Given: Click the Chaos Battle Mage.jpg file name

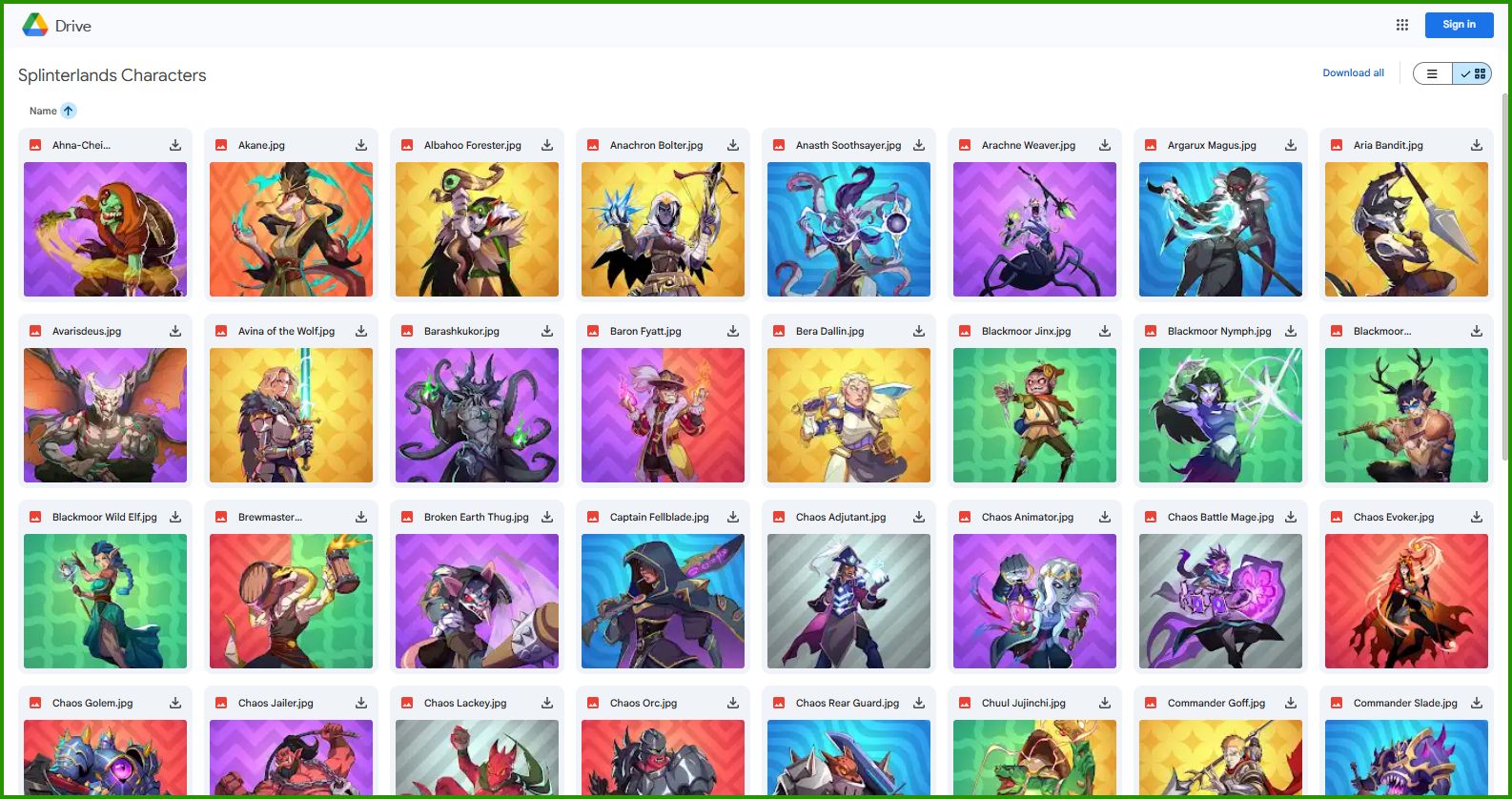Looking at the screenshot, I should pos(1221,517).
